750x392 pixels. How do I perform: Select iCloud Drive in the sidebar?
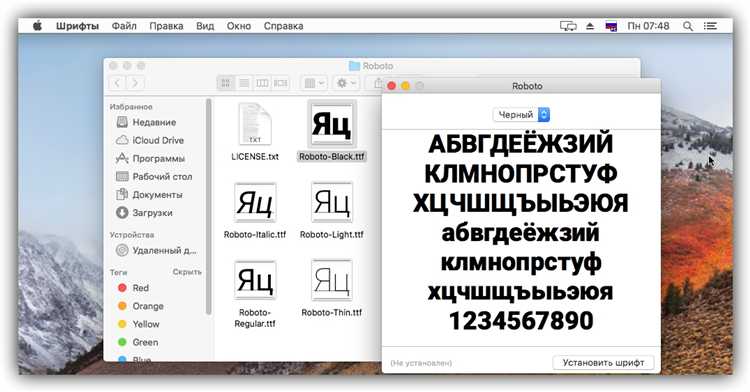158,140
